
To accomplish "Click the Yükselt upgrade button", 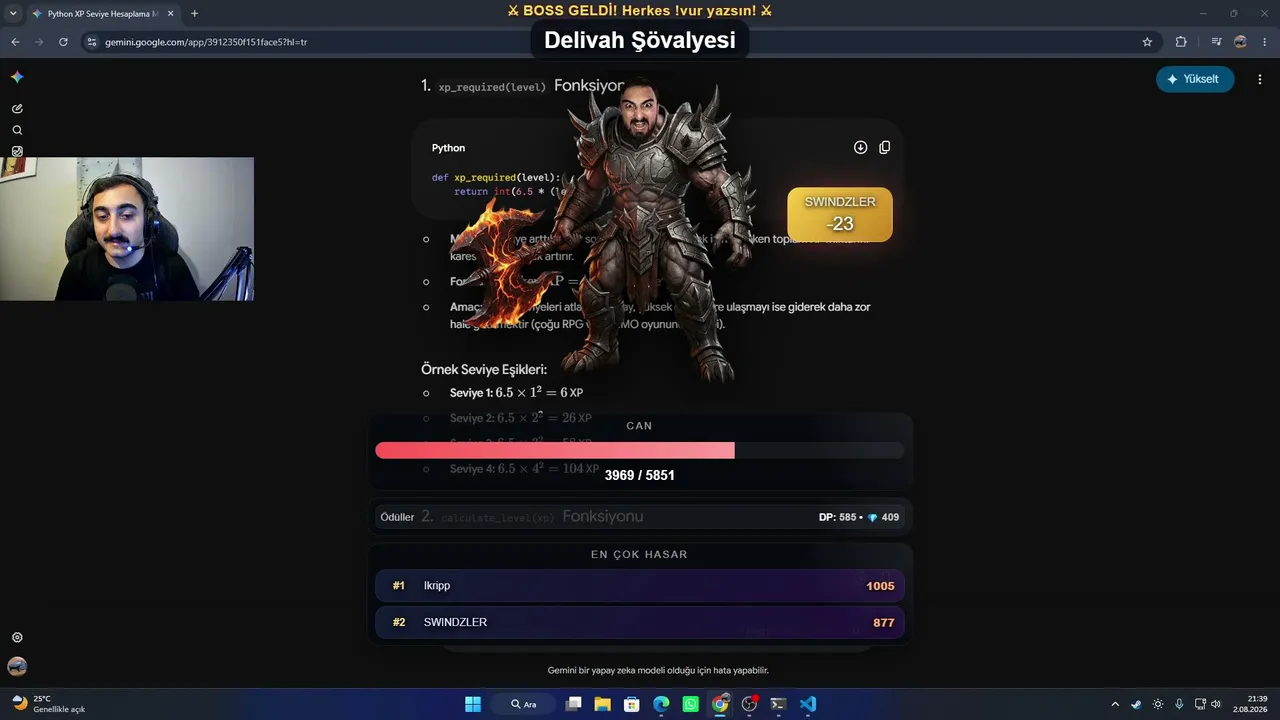I will pos(1195,79).
